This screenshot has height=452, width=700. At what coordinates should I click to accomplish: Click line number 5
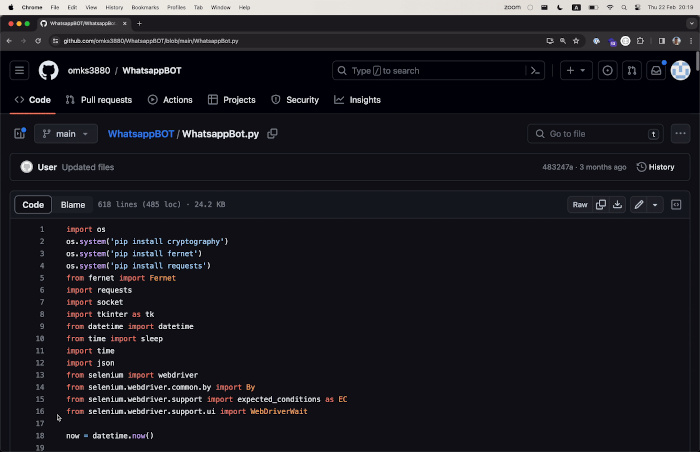point(42,278)
